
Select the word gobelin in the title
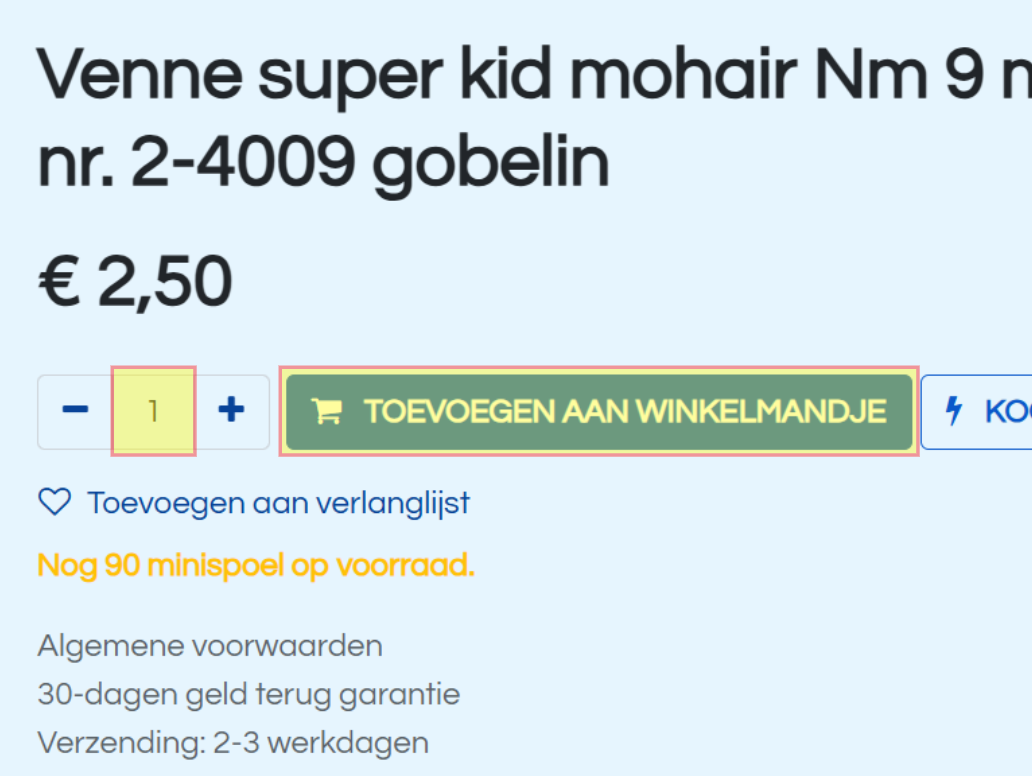pyautogui.click(x=491, y=163)
